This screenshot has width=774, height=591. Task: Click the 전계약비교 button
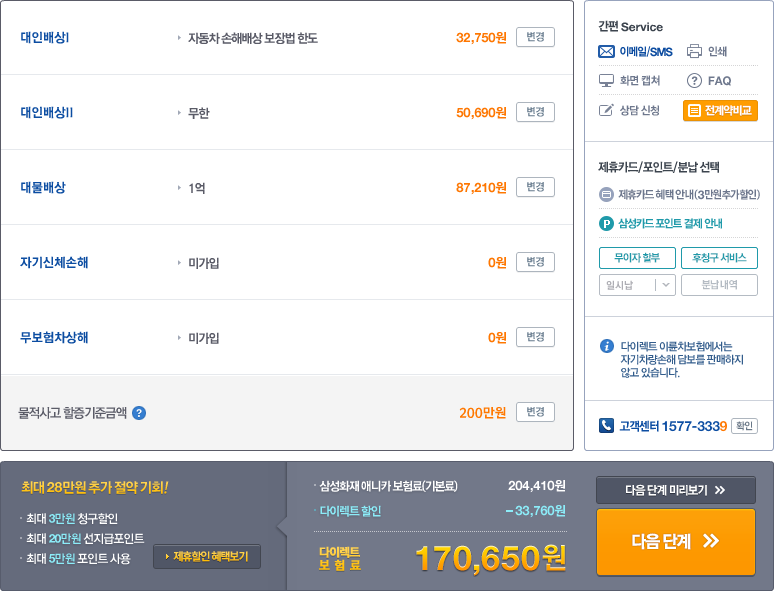click(x=720, y=110)
